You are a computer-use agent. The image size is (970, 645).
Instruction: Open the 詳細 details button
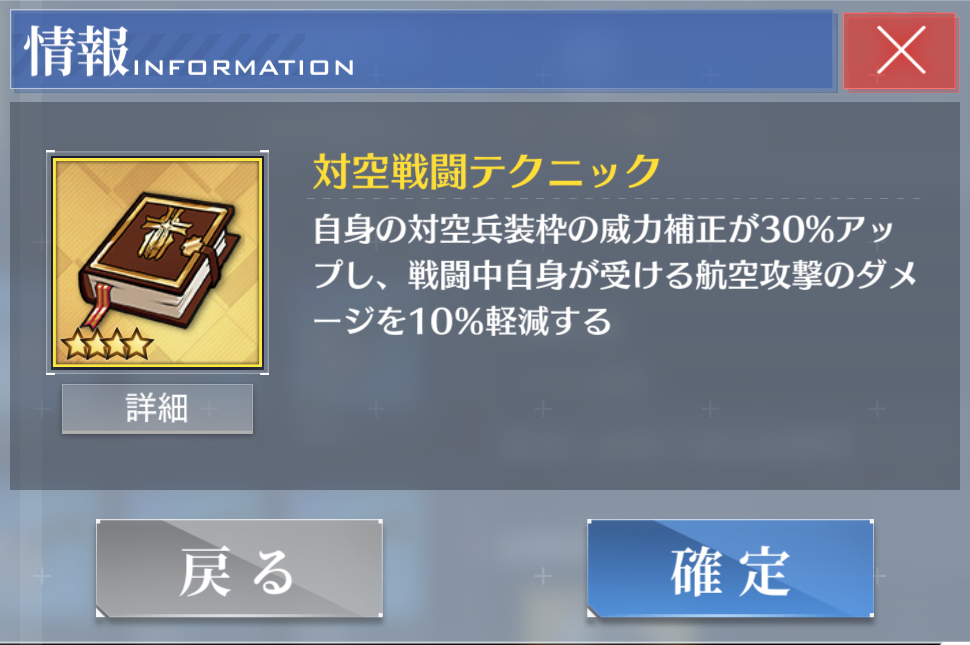click(x=157, y=409)
